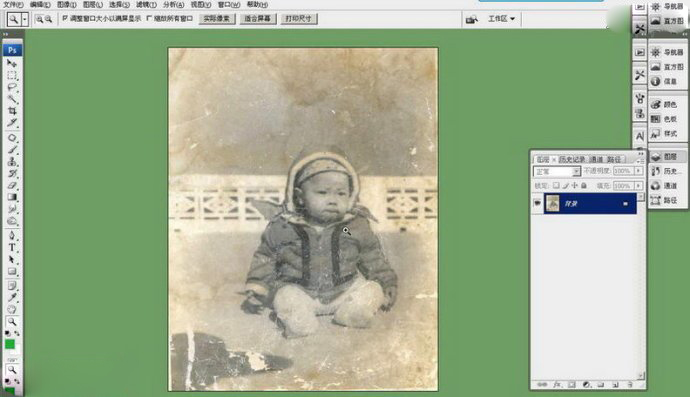
Task: Toggle the 调整窗口大小以满屏显示 checkbox
Action: (x=65, y=18)
